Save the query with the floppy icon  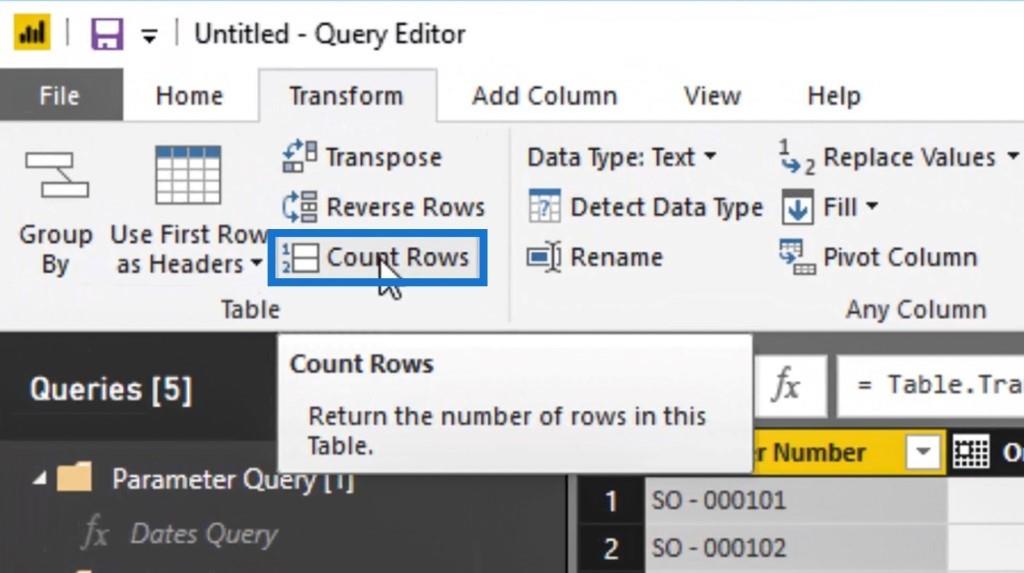[106, 34]
